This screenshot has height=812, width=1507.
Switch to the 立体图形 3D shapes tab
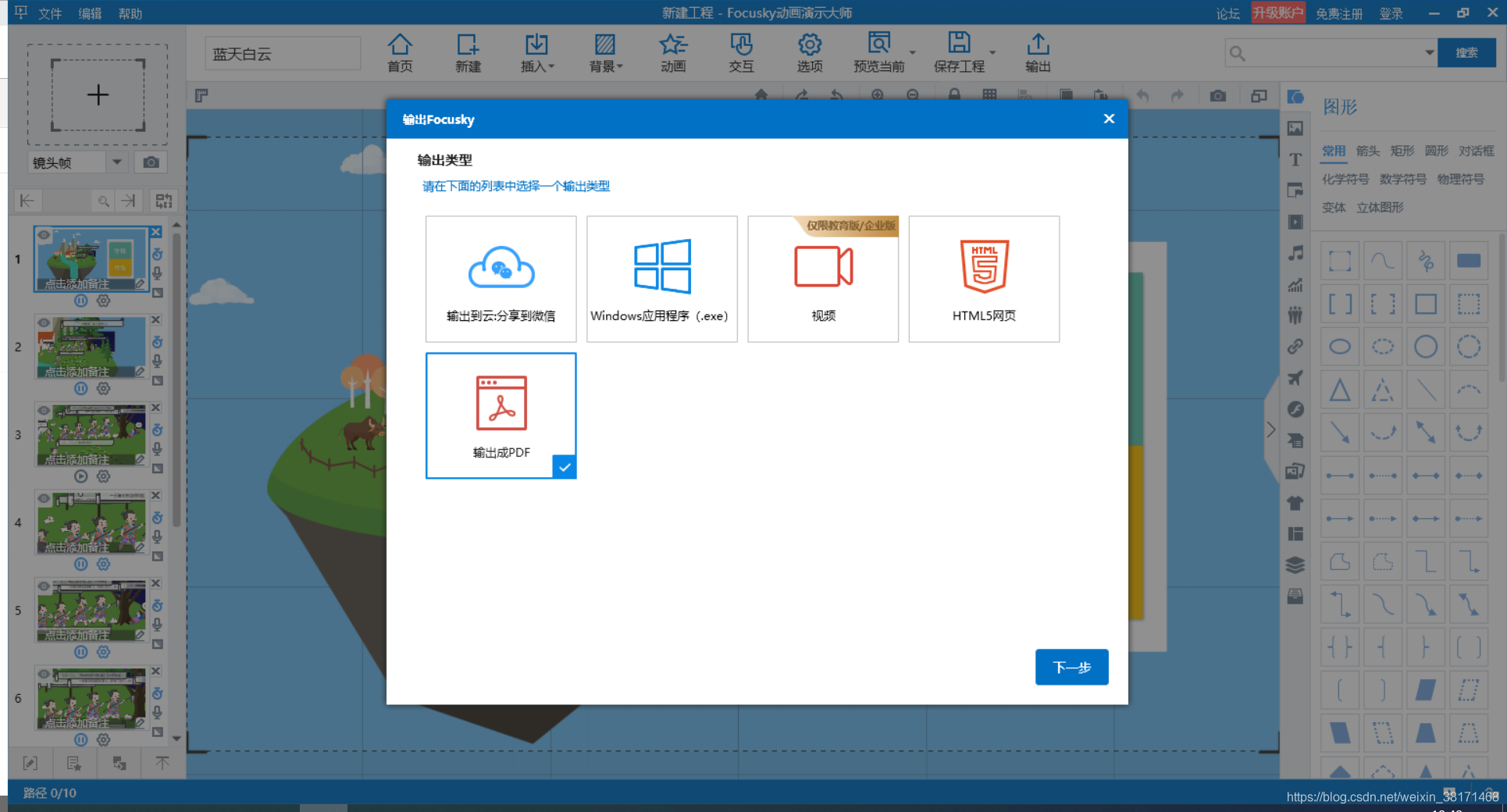(1380, 207)
